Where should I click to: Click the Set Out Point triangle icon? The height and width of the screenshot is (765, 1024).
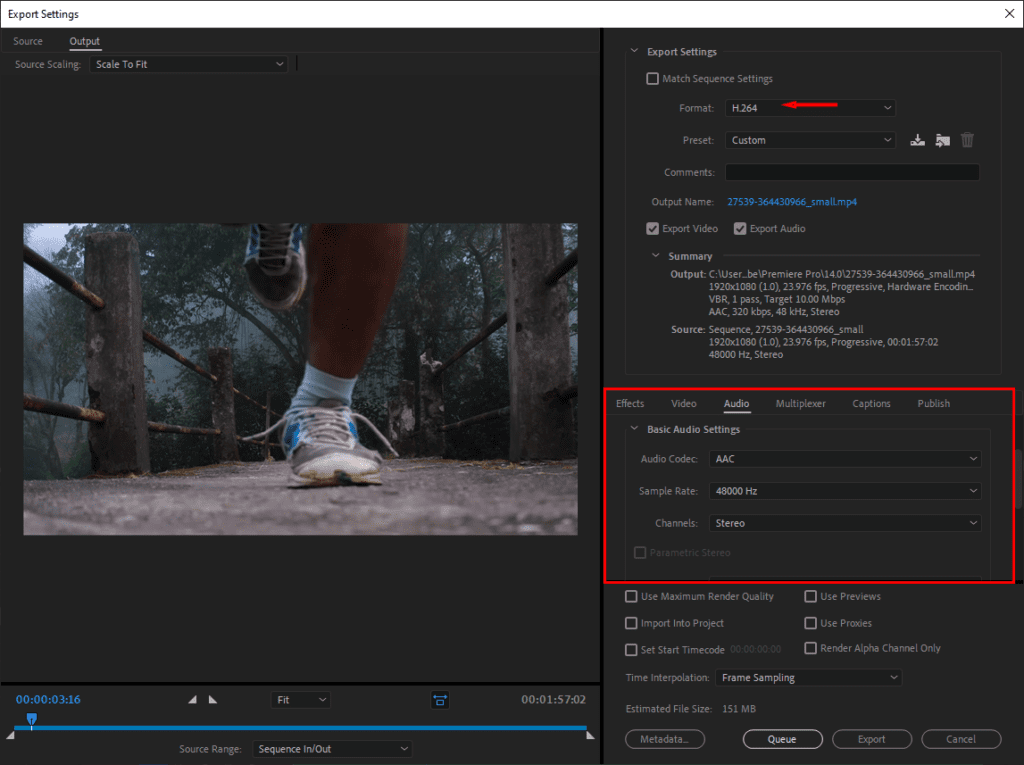(x=212, y=699)
